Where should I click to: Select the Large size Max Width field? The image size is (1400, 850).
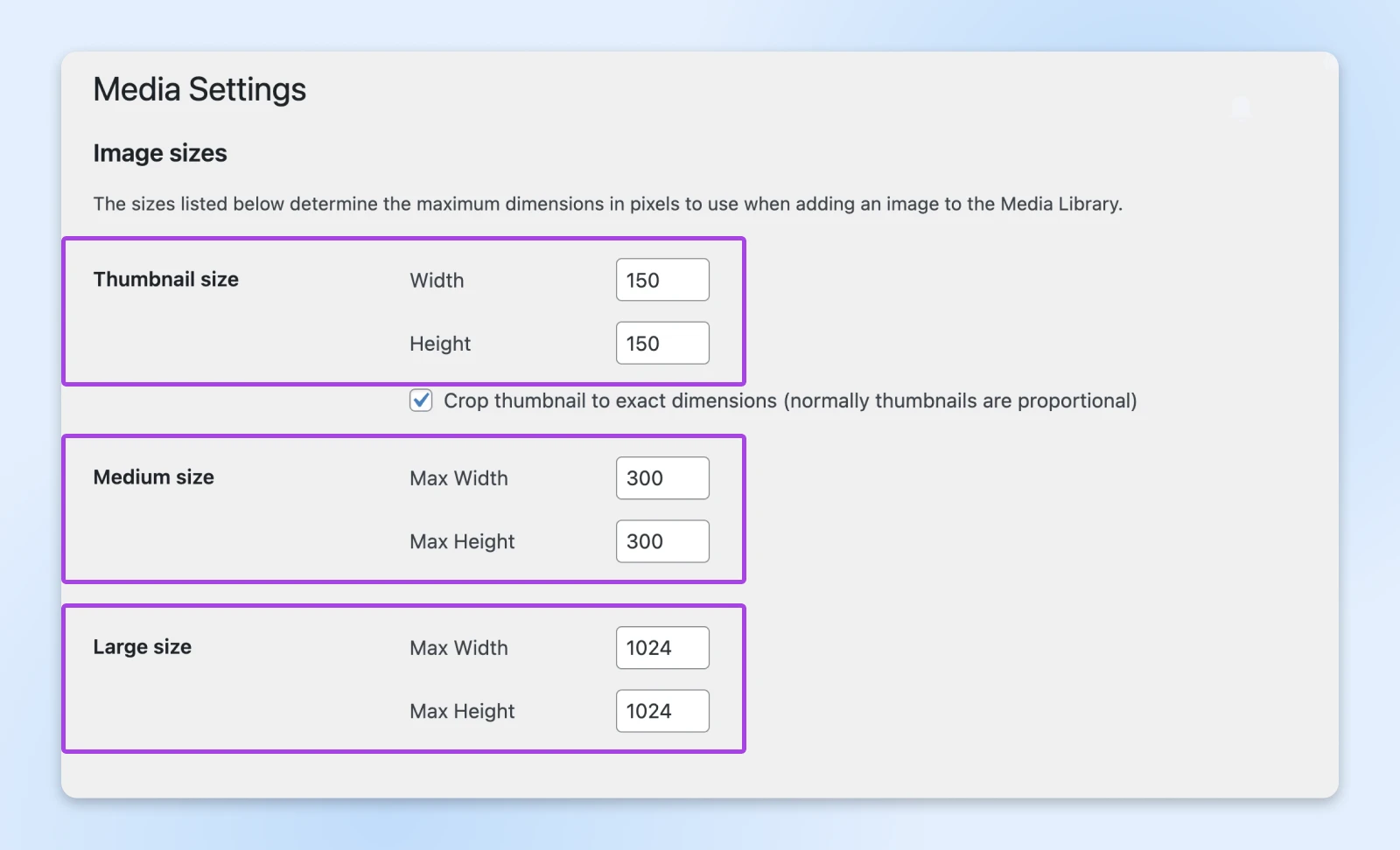pyautogui.click(x=662, y=648)
